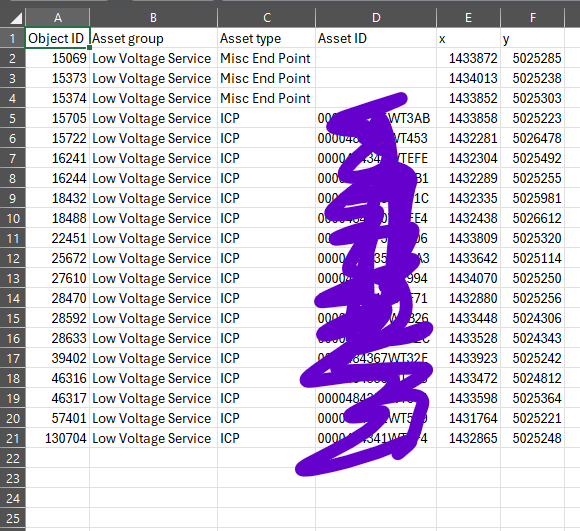Select y value 5025492
580x531 pixels.
click(x=533, y=158)
